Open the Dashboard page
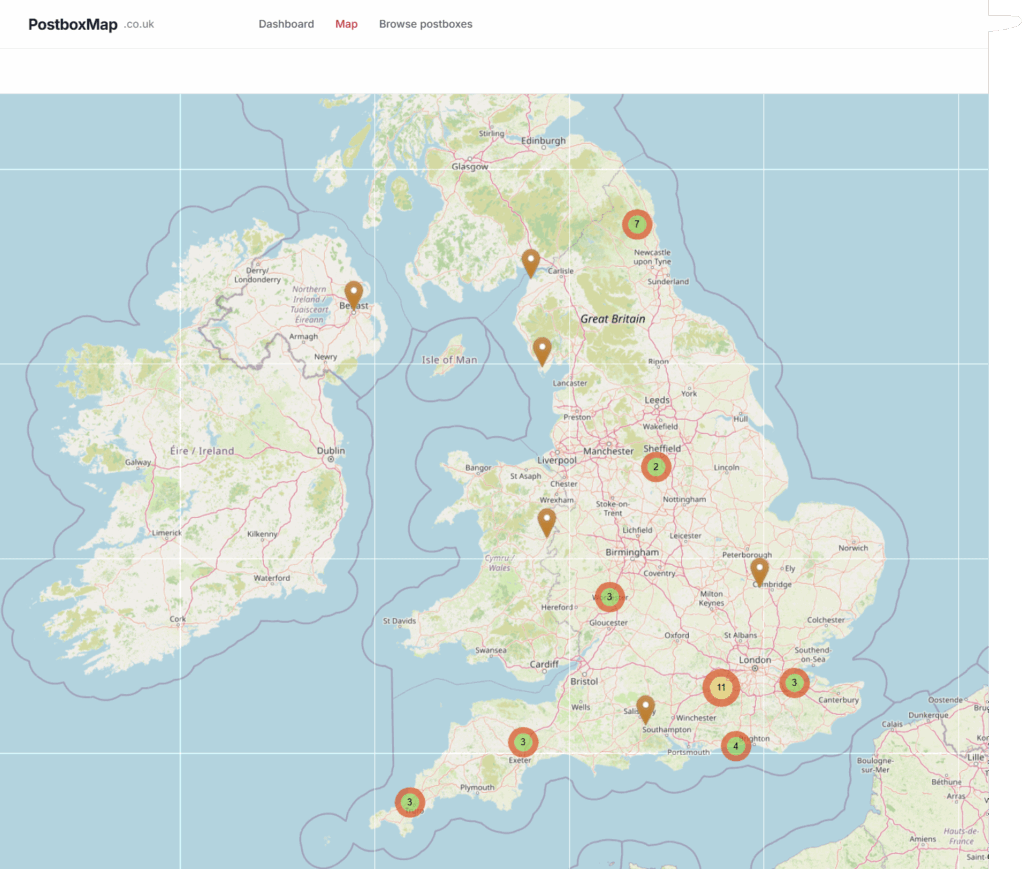The image size is (1024, 869). [x=286, y=24]
